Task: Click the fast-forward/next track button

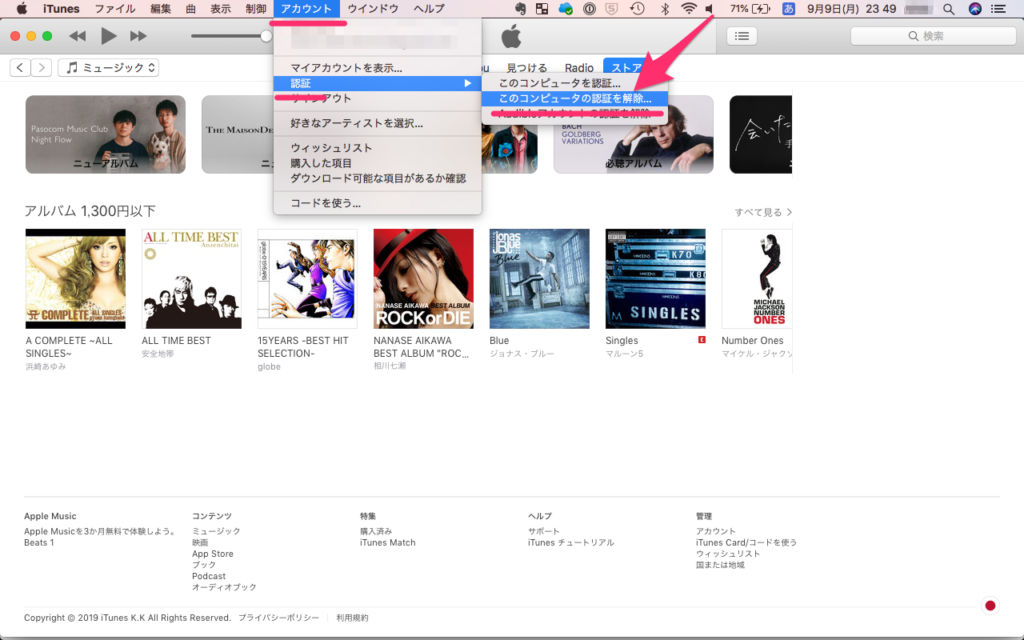Action: click(x=139, y=36)
